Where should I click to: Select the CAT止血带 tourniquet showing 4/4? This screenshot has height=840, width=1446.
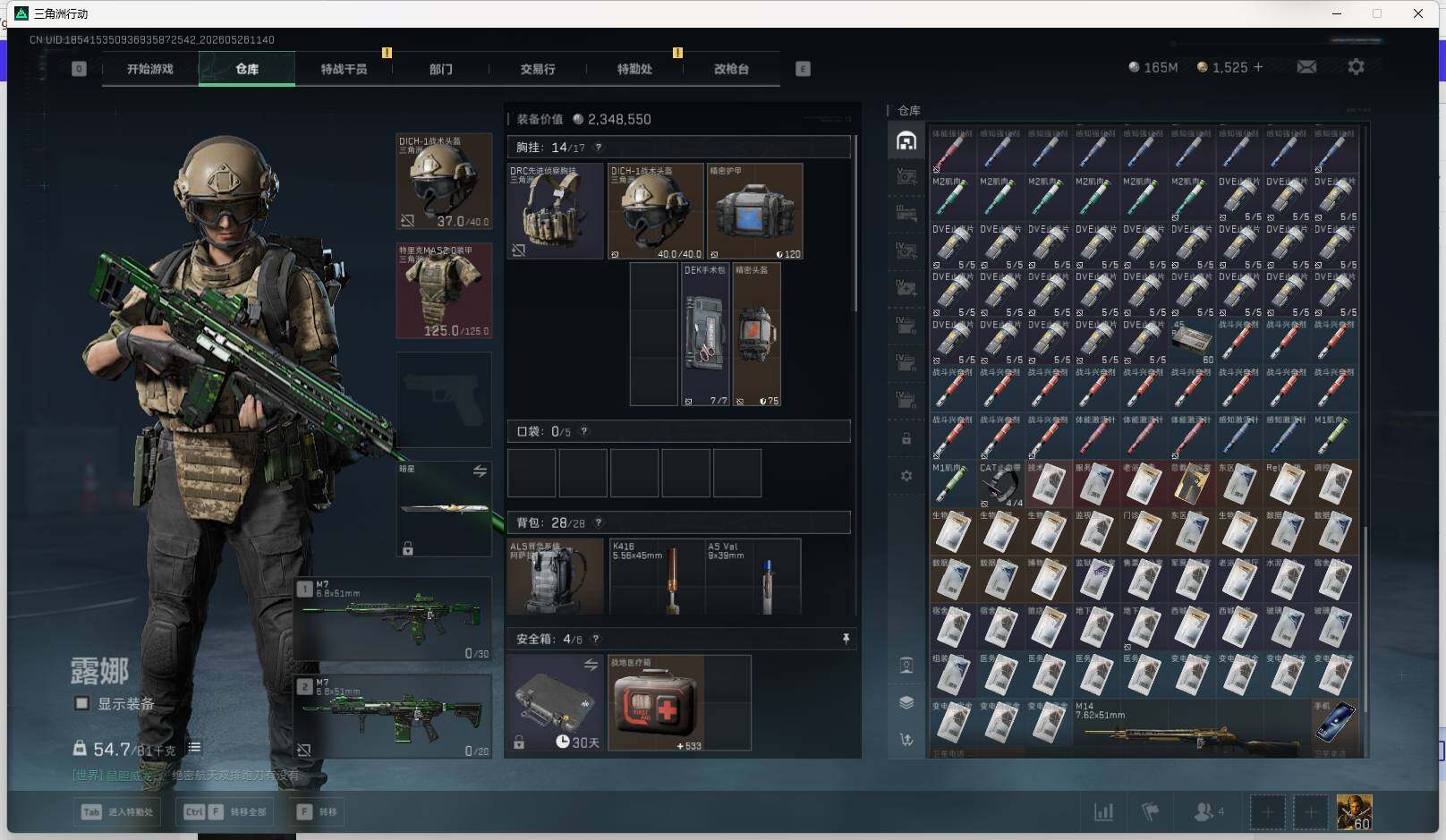[x=1000, y=485]
